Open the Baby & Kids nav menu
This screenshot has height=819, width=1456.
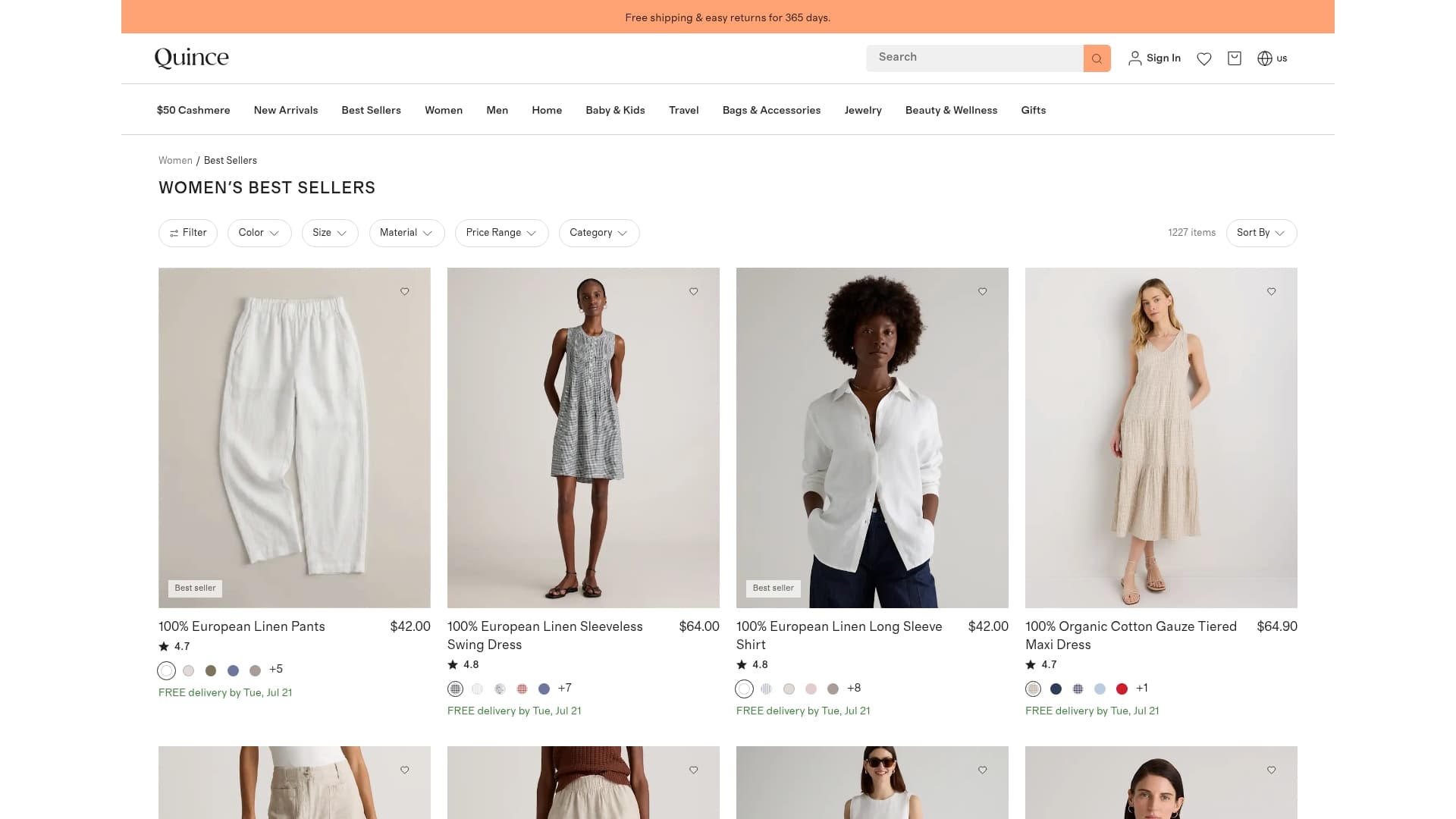pyautogui.click(x=615, y=110)
